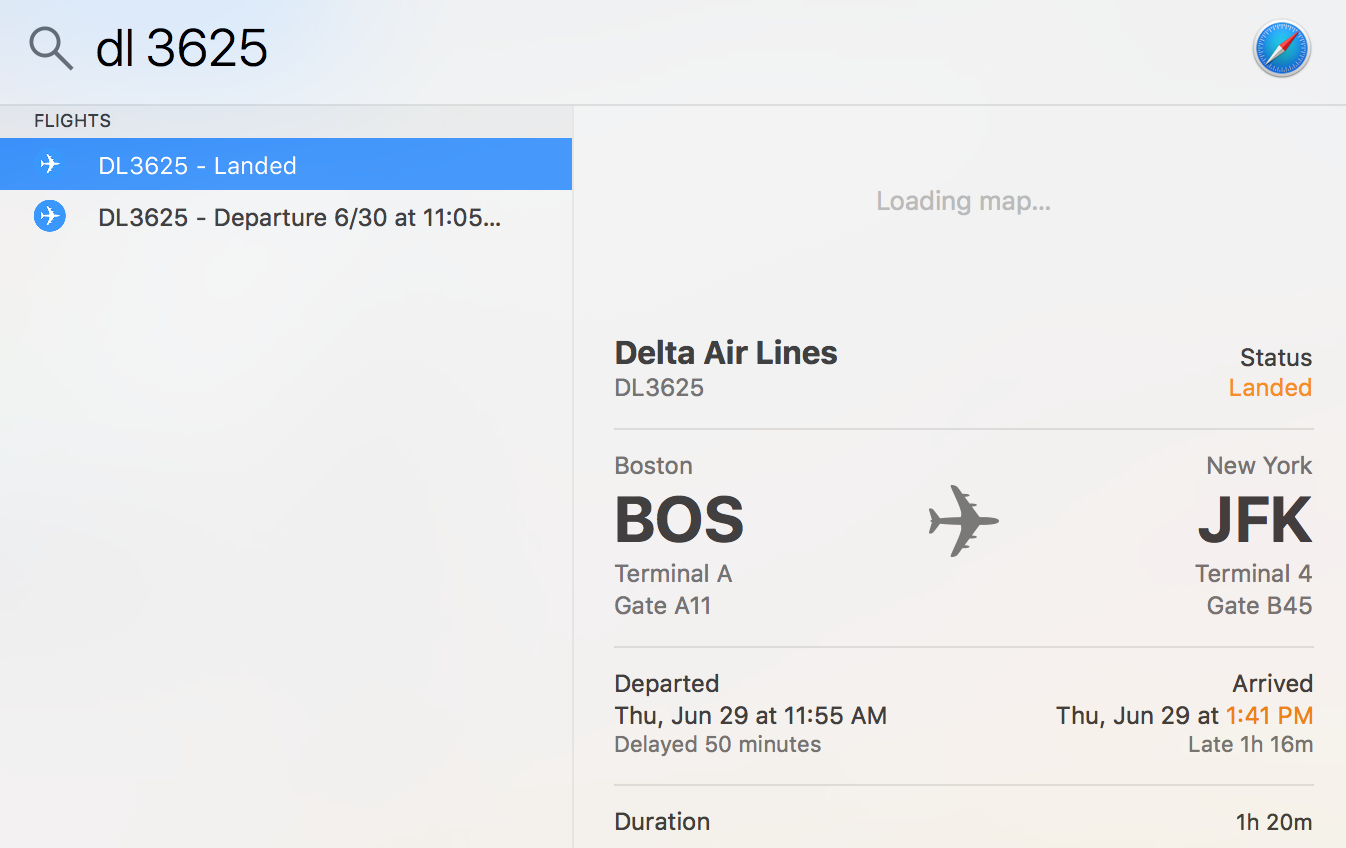
Task: Click the Gate A11 label
Action: coord(662,605)
